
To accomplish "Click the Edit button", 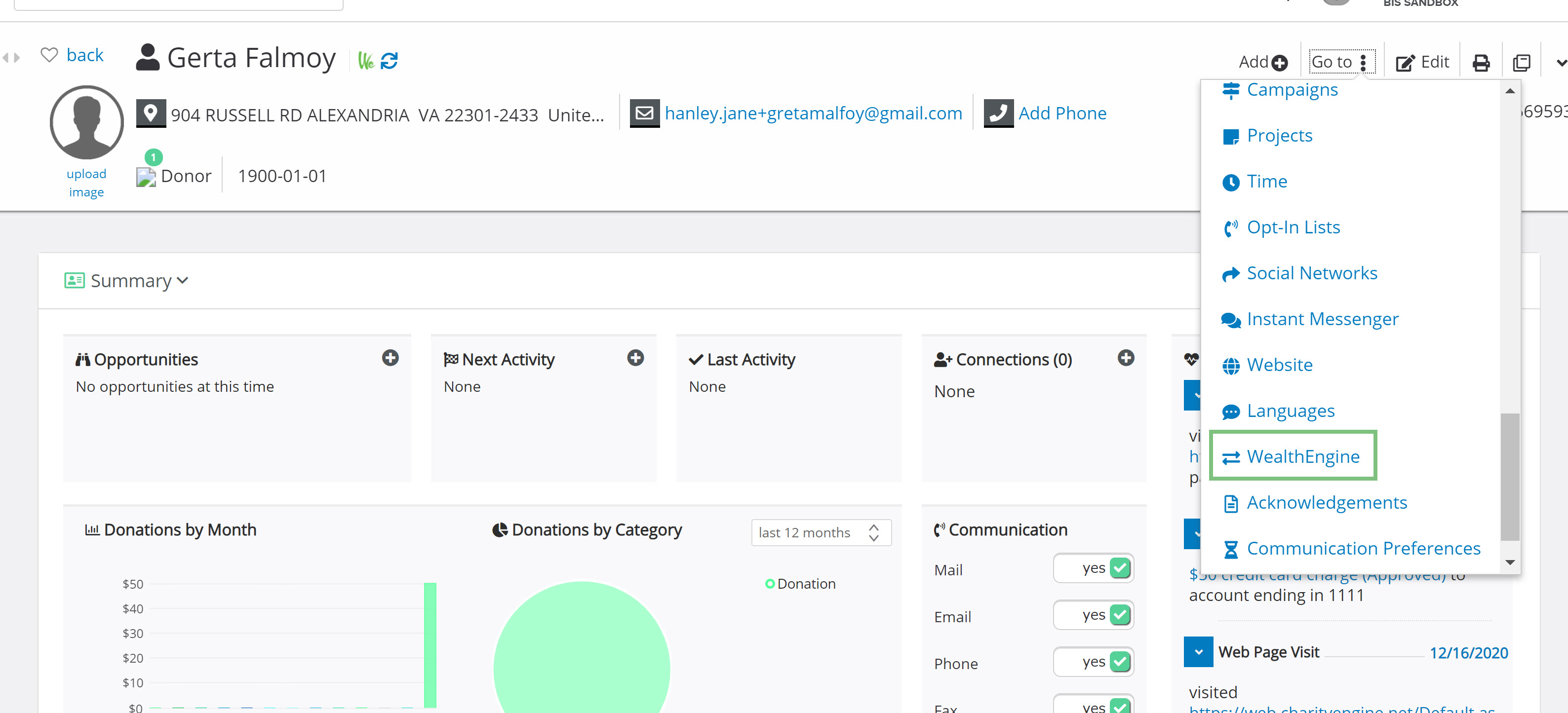I will pyautogui.click(x=1422, y=62).
